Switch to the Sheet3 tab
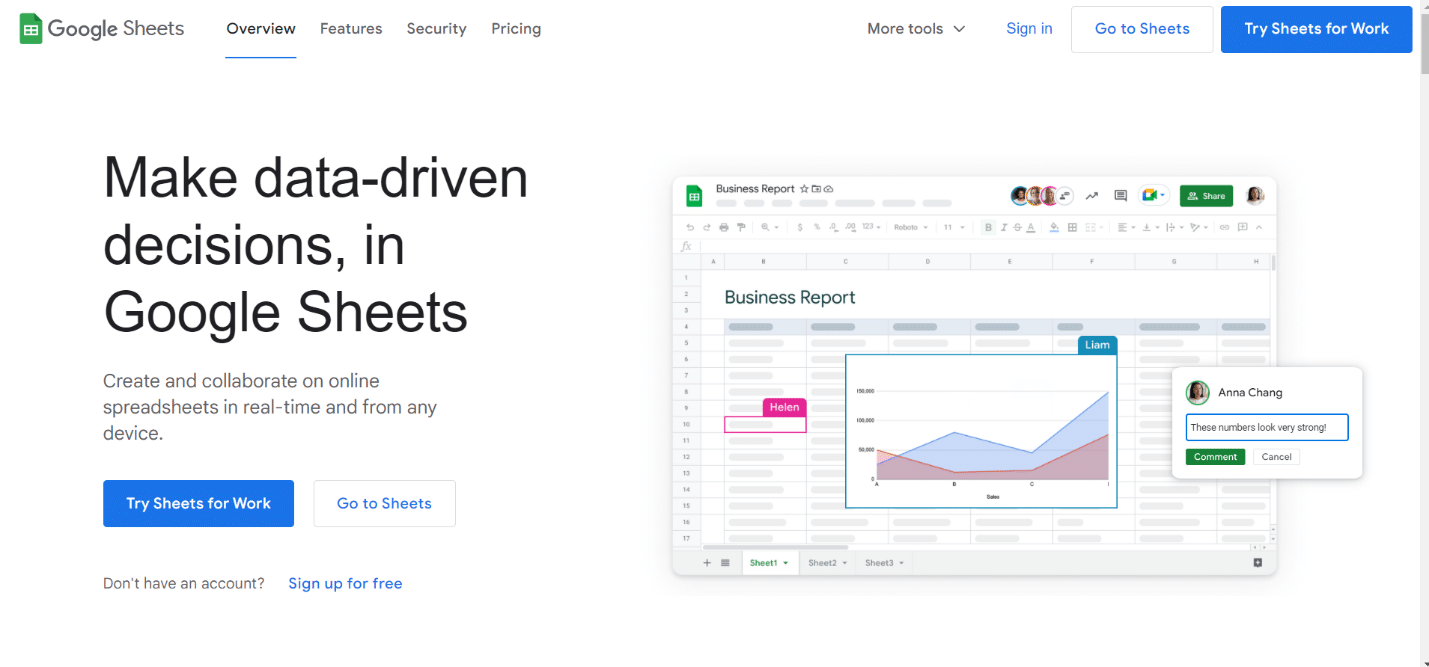Viewport: 1429px width, 667px height. click(884, 563)
